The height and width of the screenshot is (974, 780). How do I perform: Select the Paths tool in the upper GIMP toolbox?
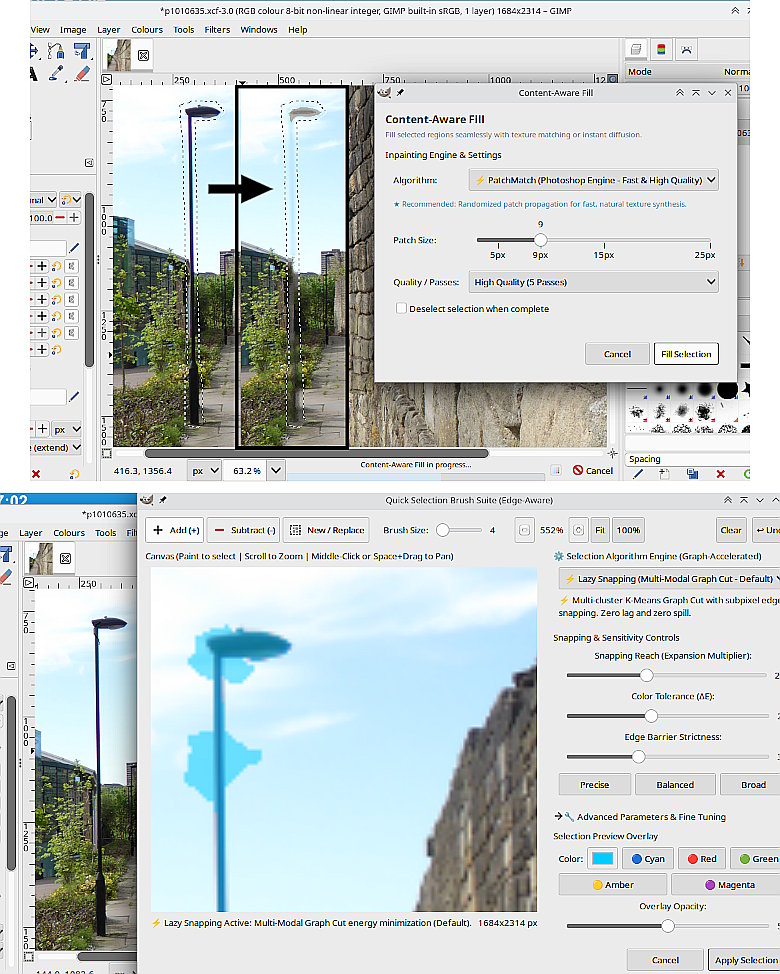coord(57,51)
